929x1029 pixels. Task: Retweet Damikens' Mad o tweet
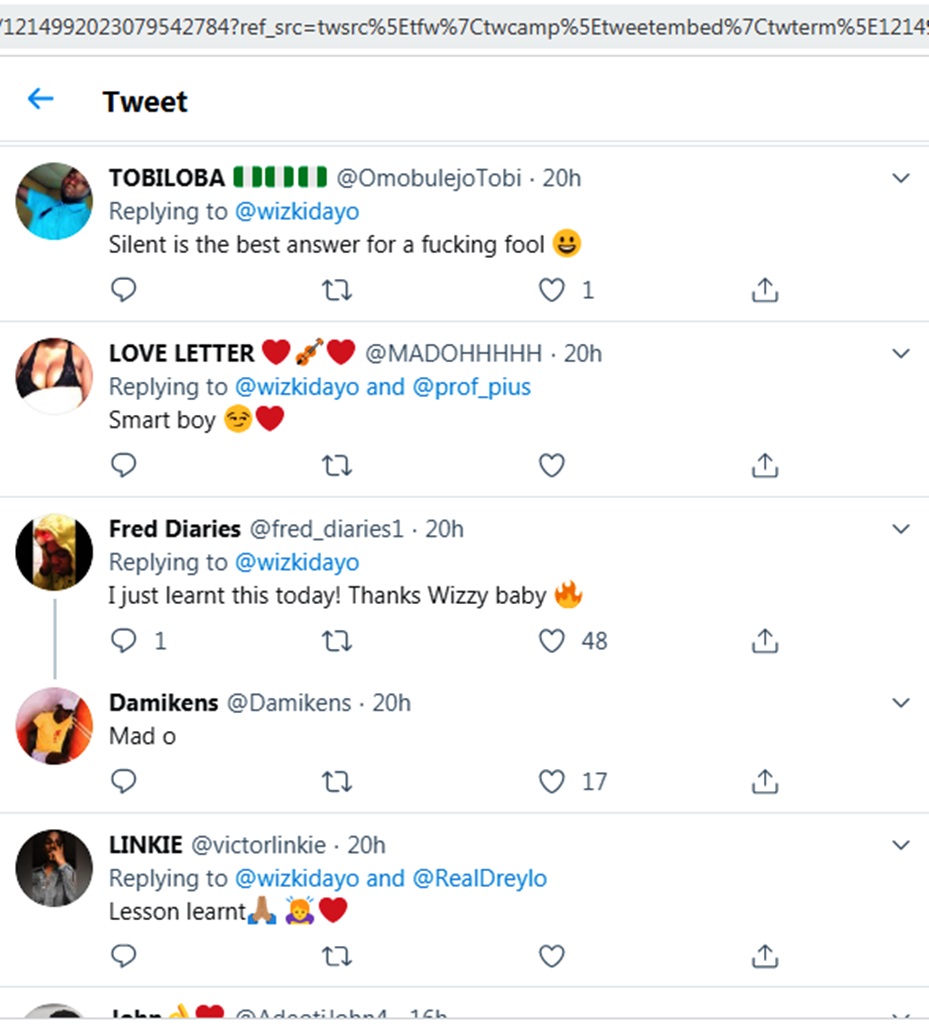337,781
